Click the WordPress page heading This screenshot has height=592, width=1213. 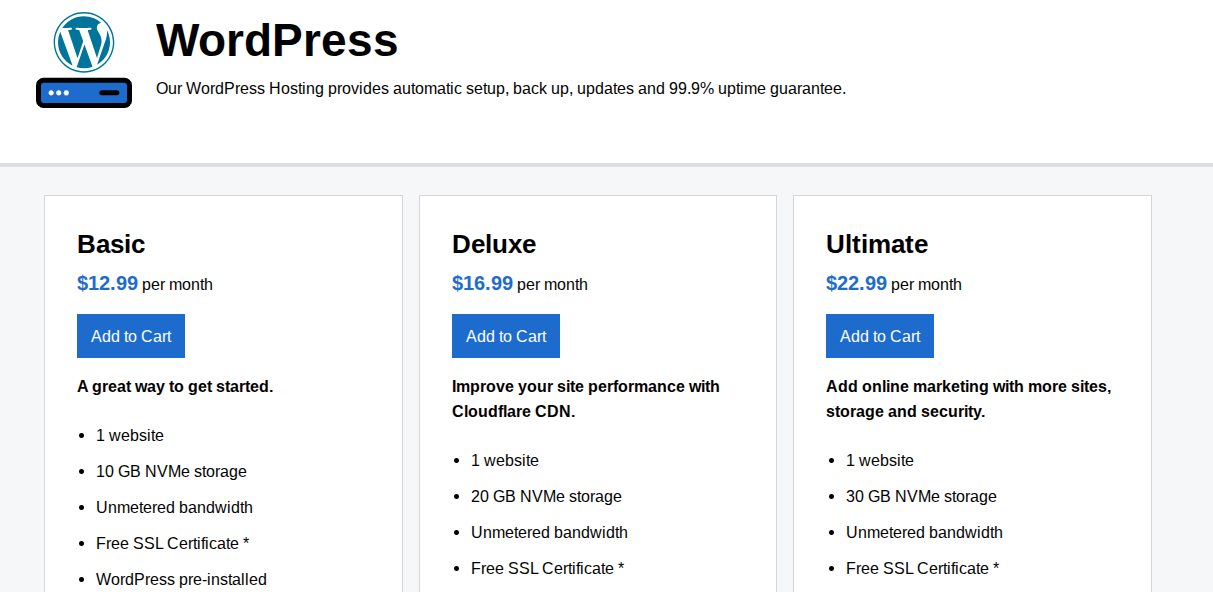tap(277, 41)
